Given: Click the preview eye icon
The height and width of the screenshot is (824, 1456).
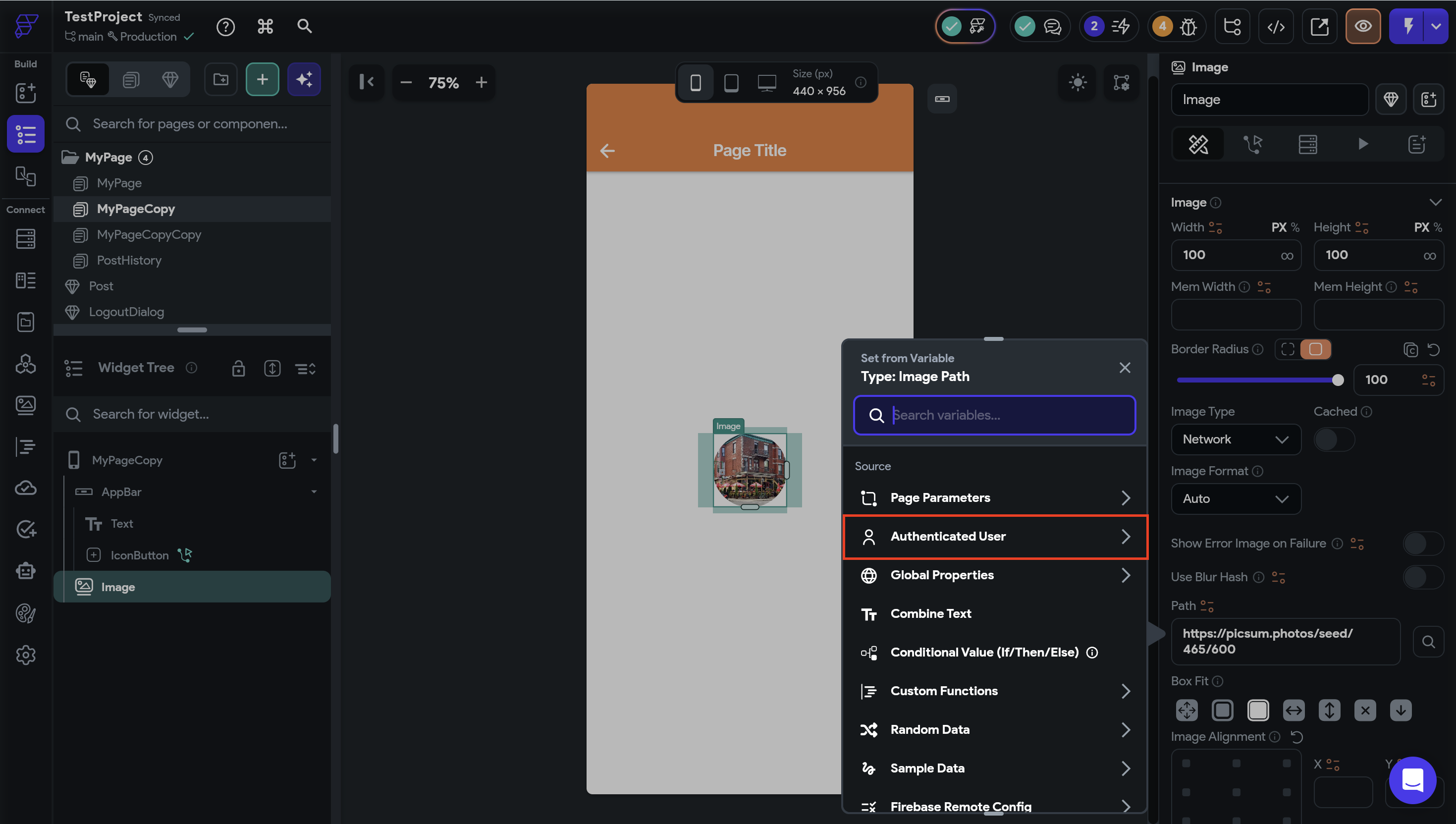Looking at the screenshot, I should [x=1363, y=27].
